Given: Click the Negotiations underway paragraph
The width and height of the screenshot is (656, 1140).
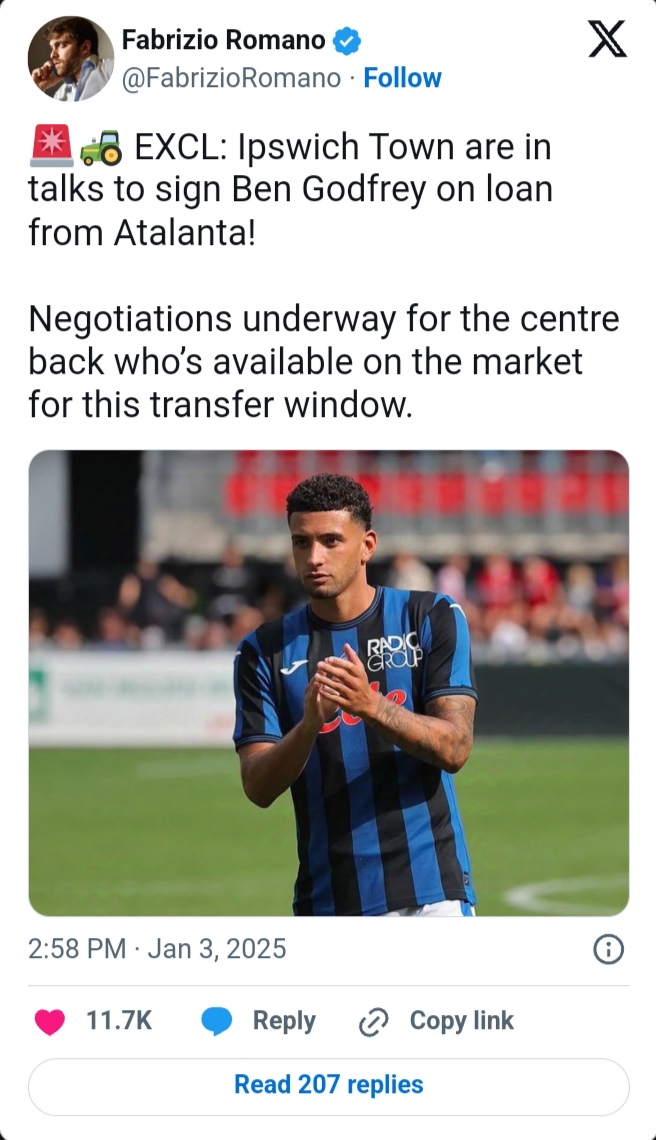Looking at the screenshot, I should (x=324, y=361).
